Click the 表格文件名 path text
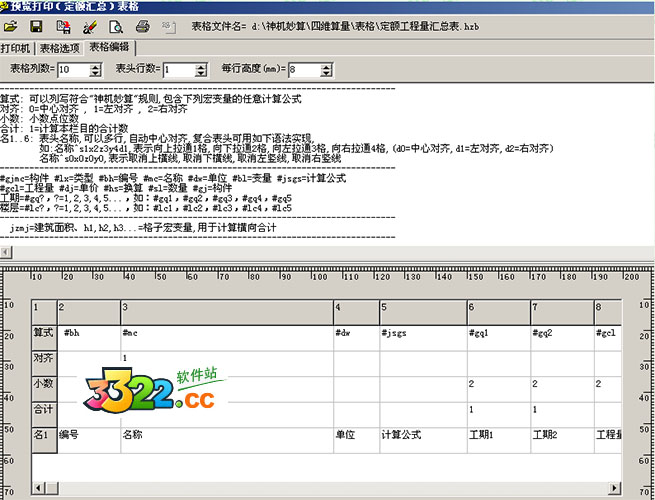 (x=335, y=27)
